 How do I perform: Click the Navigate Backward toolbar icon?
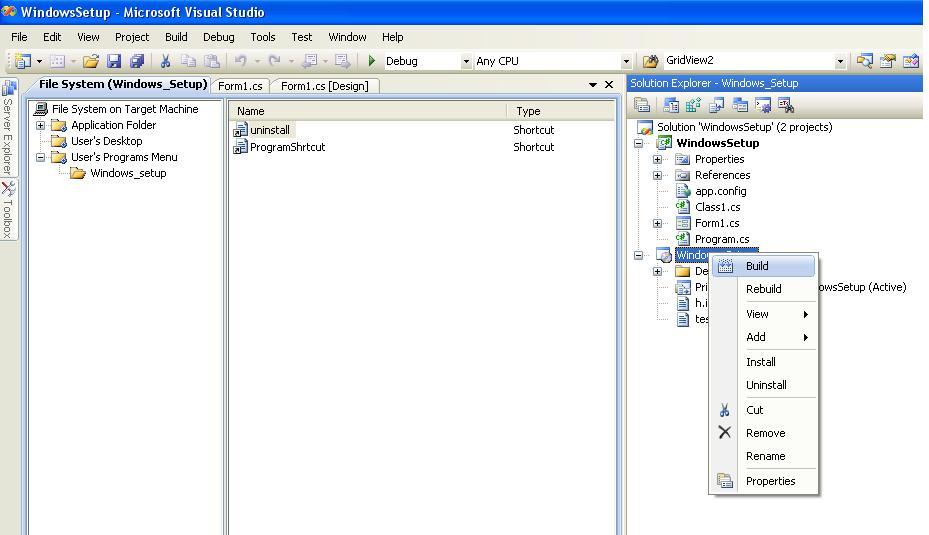[309, 60]
